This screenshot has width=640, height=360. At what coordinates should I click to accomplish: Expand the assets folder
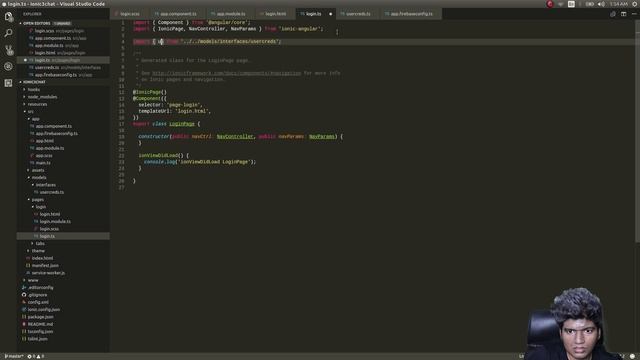coord(38,170)
